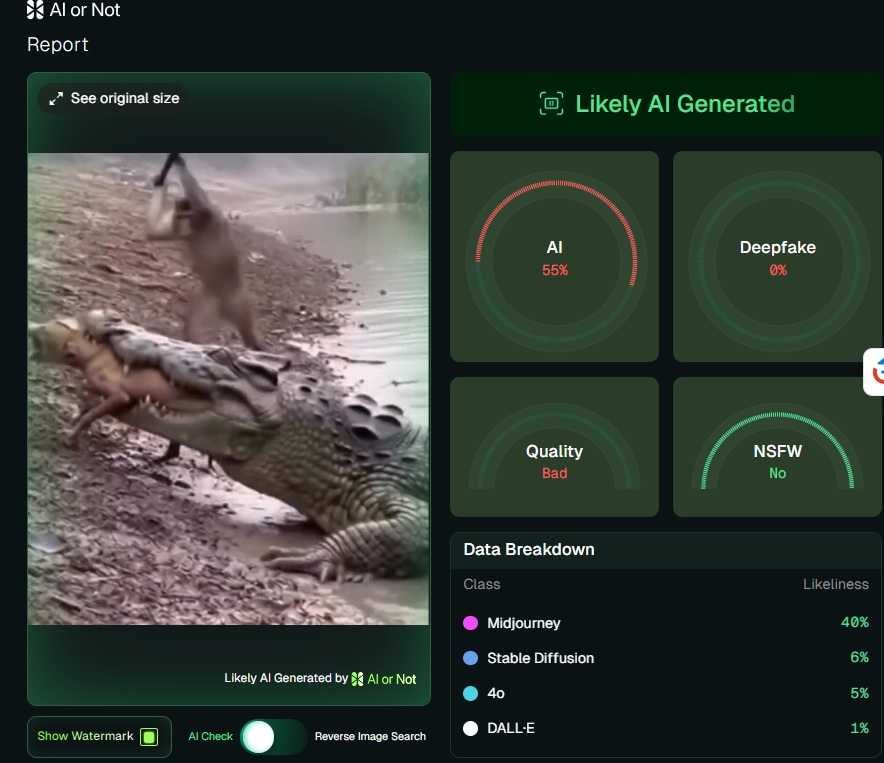This screenshot has height=763, width=884.
Task: Click the scan icon beside Likely AI Generated
Action: point(551,104)
